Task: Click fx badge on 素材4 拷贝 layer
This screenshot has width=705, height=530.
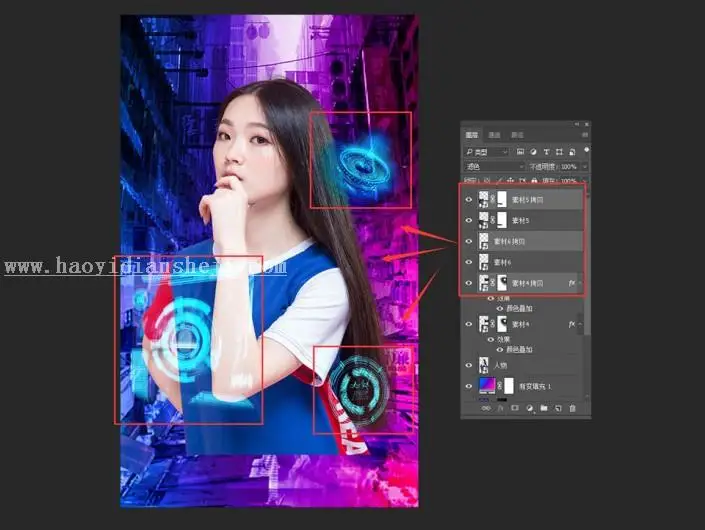Action: 571,283
